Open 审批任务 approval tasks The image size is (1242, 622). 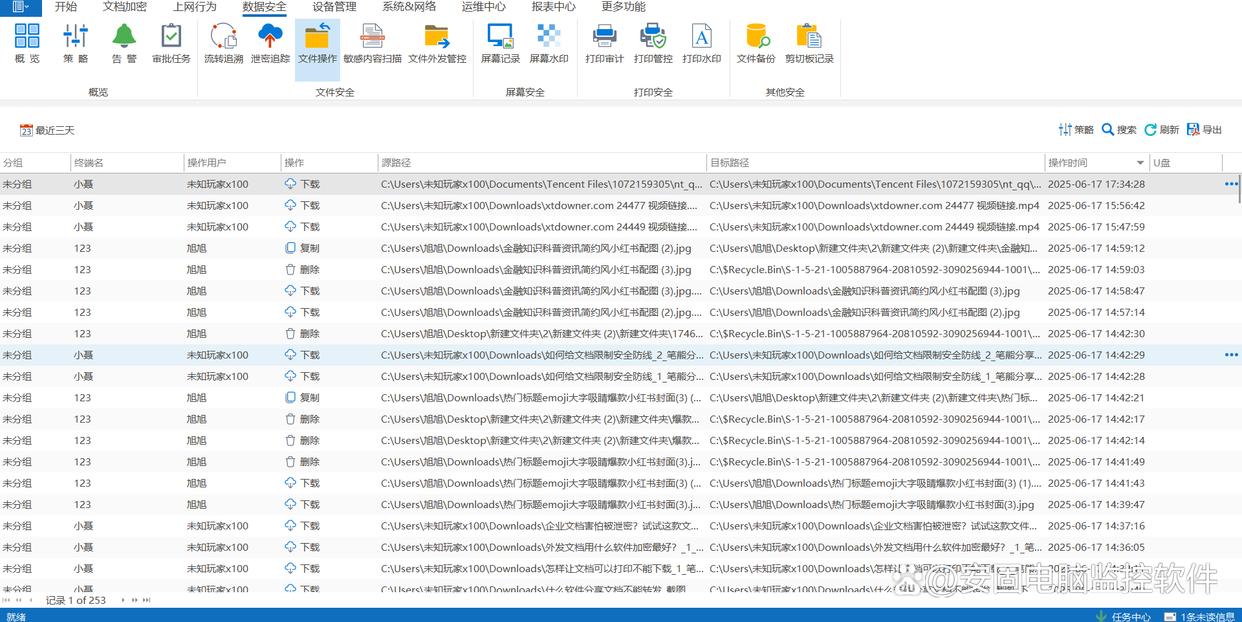[x=171, y=43]
